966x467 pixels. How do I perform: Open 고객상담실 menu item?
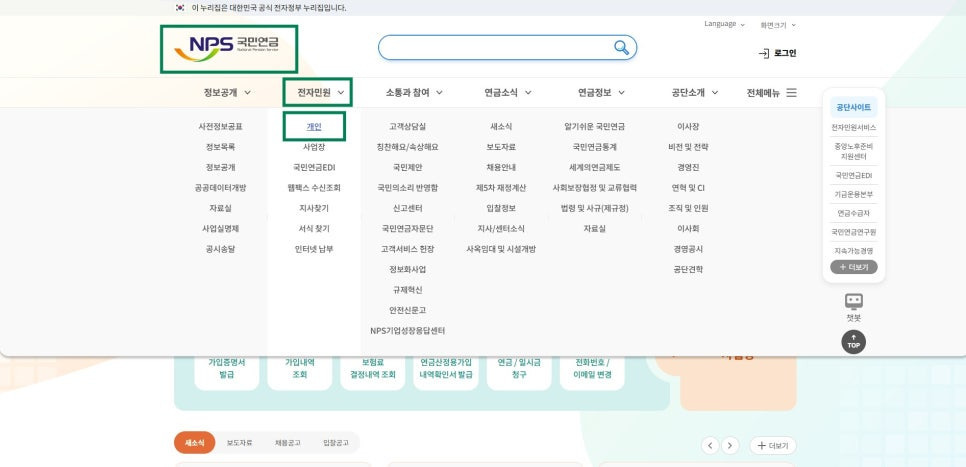[x=407, y=127]
